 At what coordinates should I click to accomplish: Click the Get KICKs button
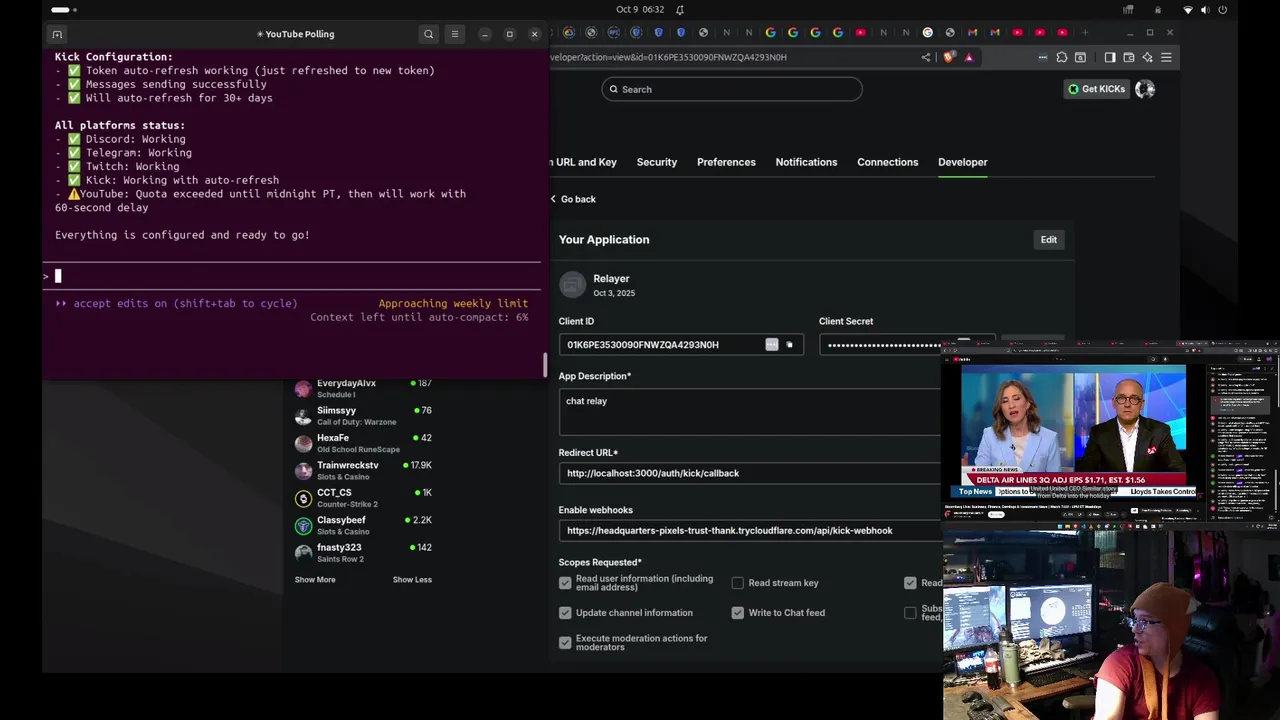[x=1097, y=89]
